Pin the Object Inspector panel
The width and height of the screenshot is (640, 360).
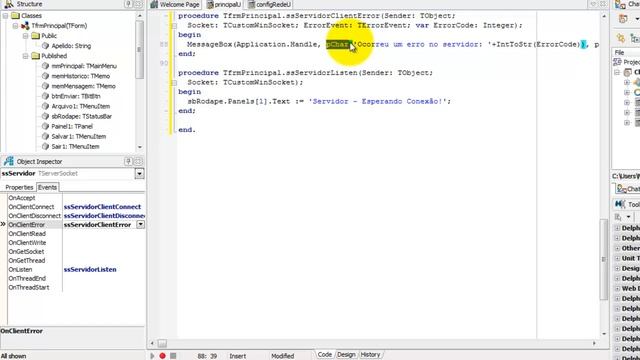click(x=128, y=161)
